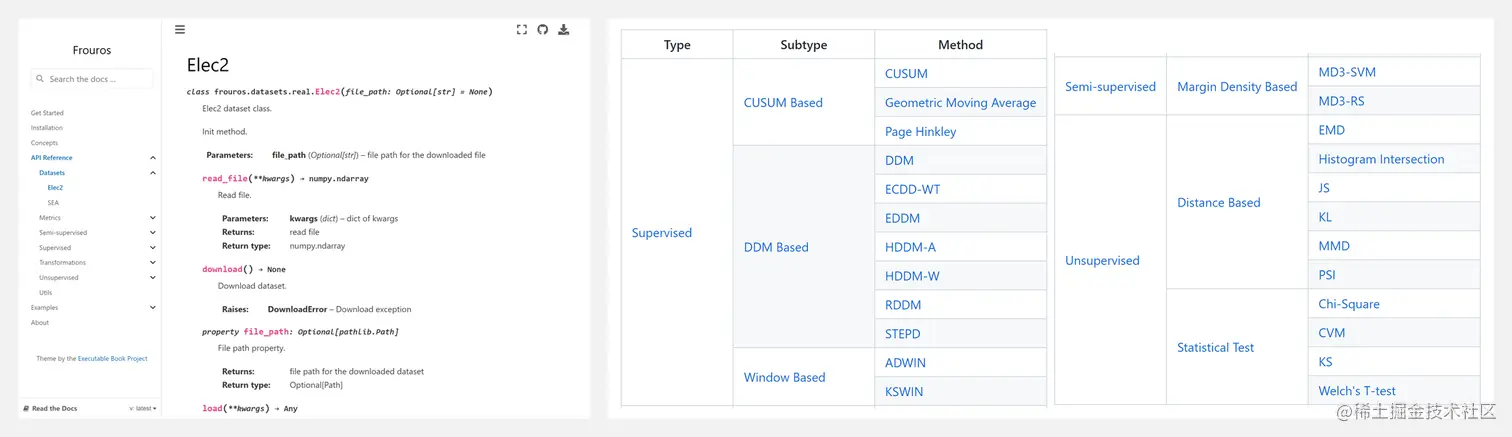Go to the Concepts page
Viewport: 1512px width, 437px height.
click(x=44, y=143)
